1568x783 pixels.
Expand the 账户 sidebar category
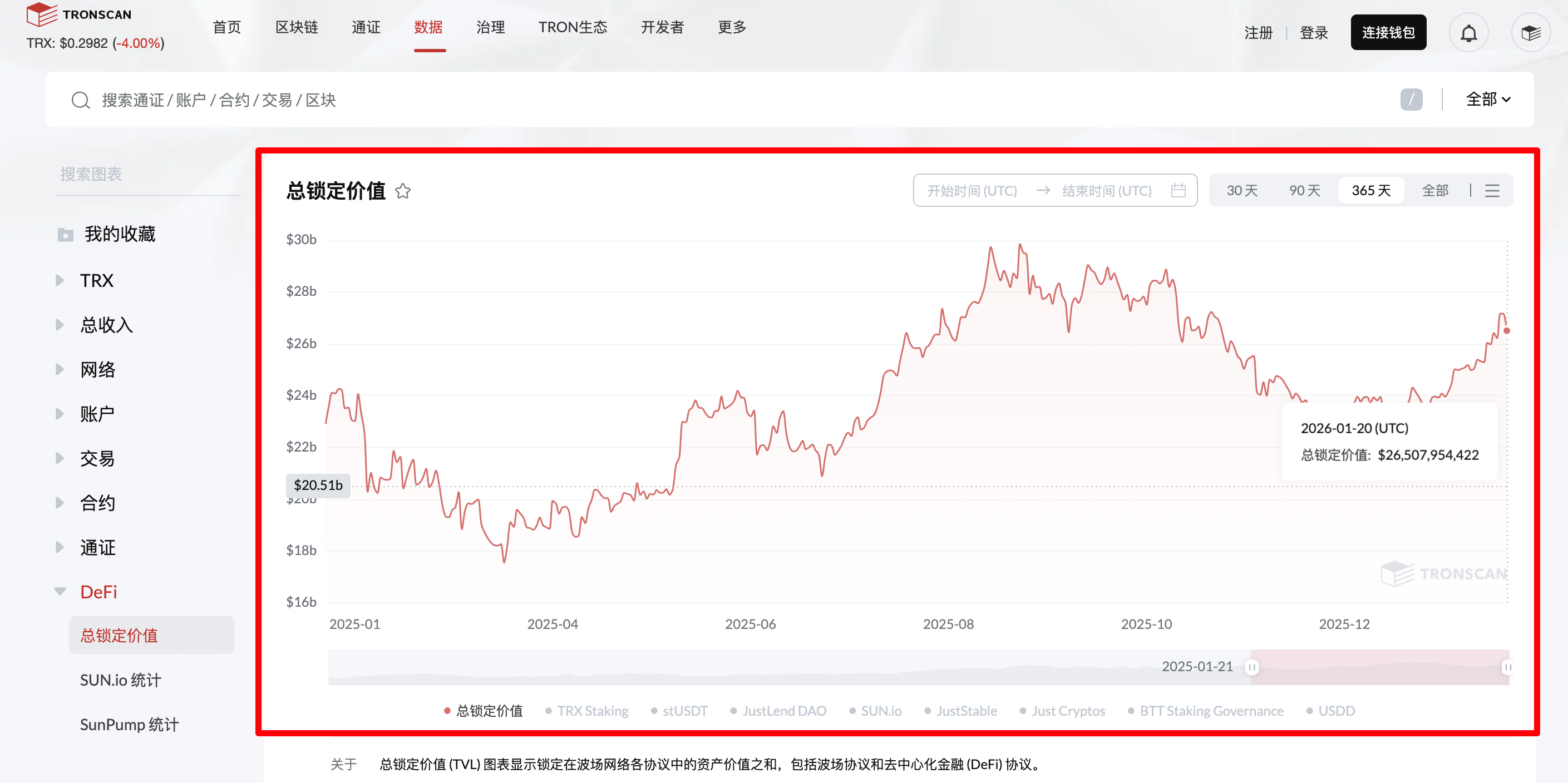click(x=60, y=414)
